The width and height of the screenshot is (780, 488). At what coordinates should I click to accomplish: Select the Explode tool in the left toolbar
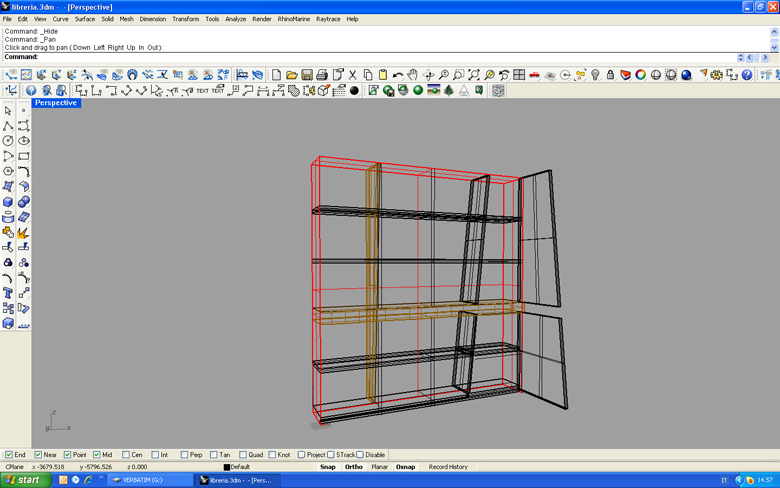[x=23, y=232]
